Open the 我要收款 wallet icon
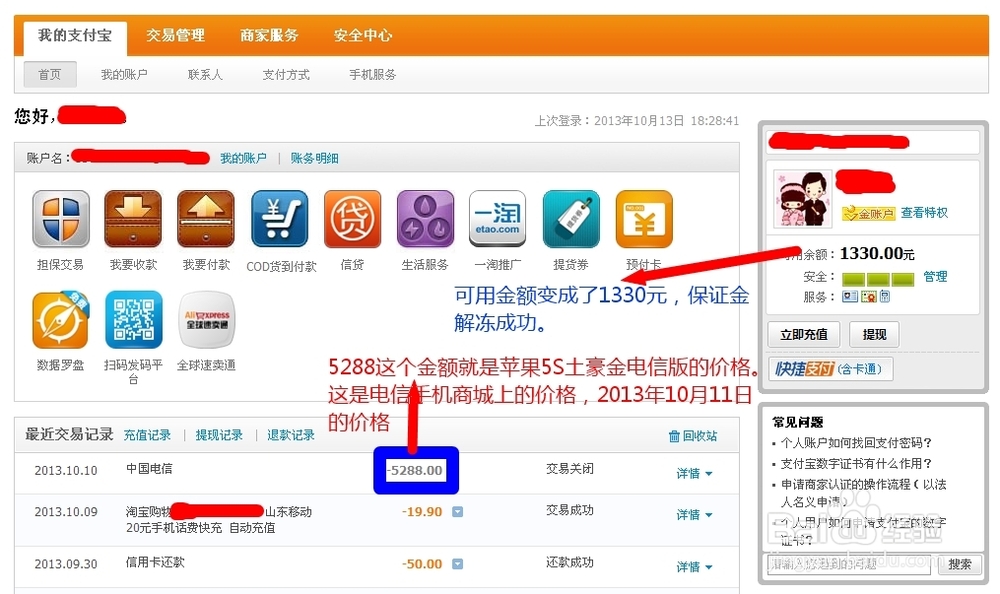This screenshot has height=594, width=1000. tap(133, 219)
